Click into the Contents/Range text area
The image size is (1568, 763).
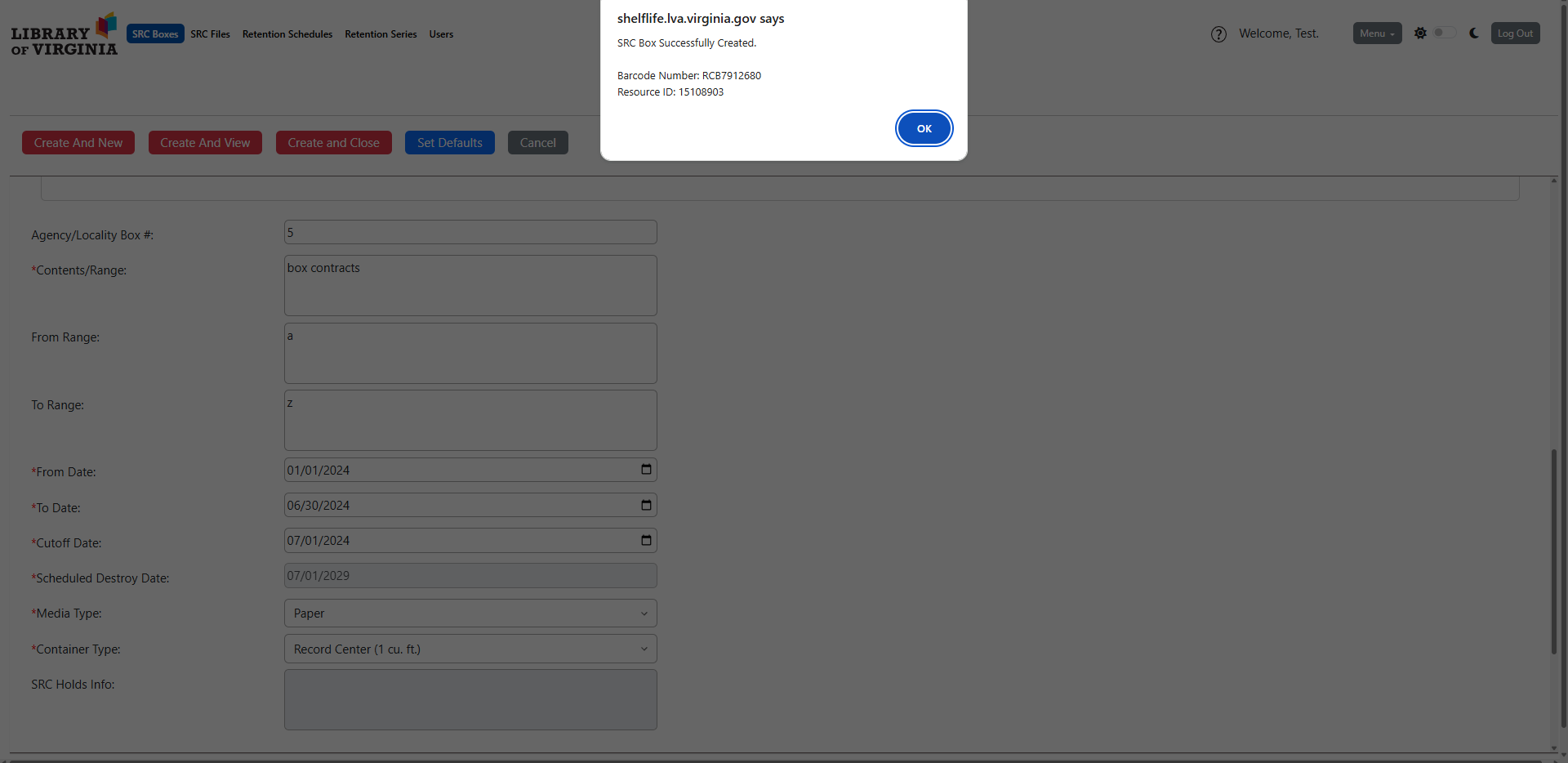(x=470, y=286)
